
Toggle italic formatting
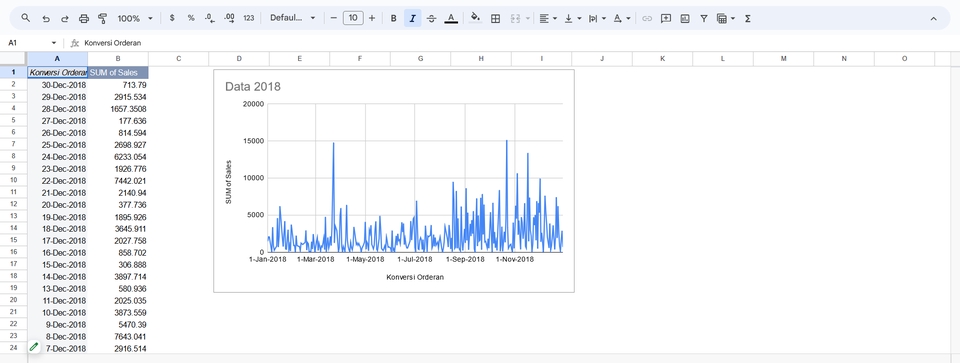tap(413, 18)
